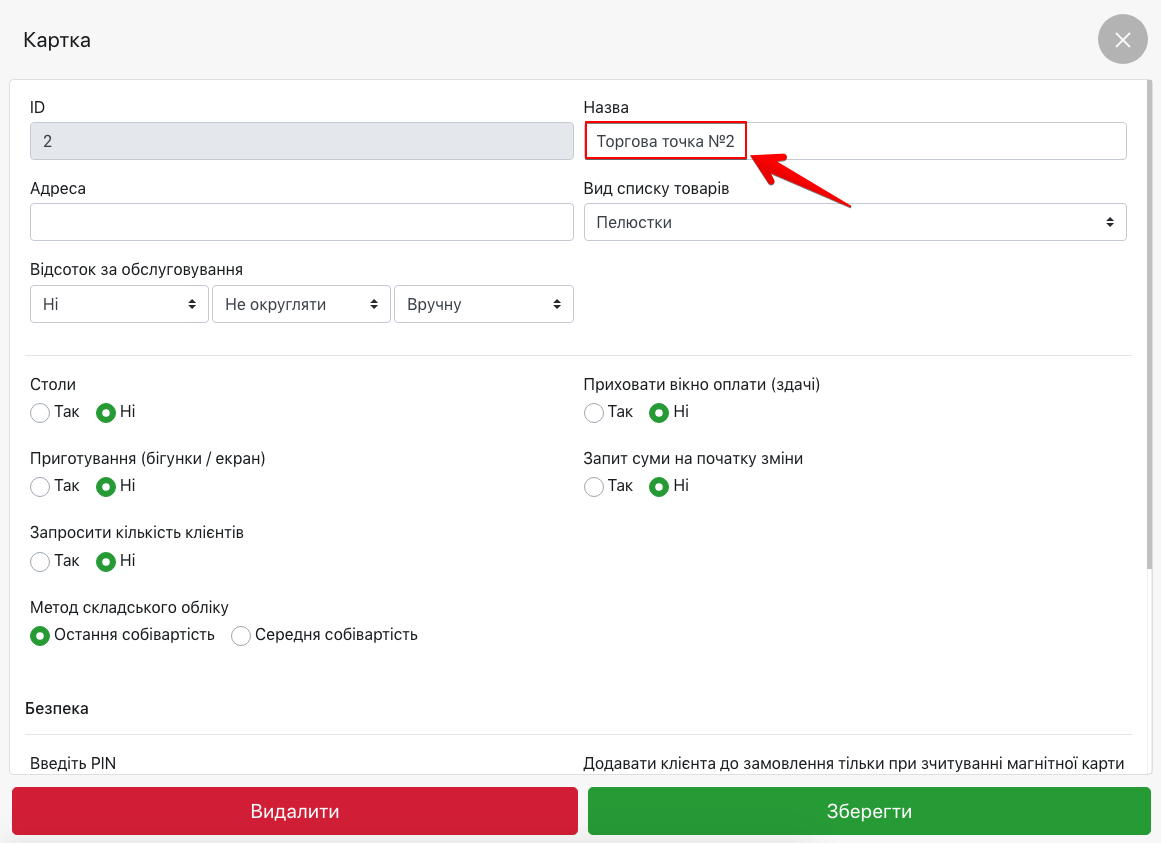This screenshot has width=1161, height=843.
Task: Open the Вручну dropdown
Action: coord(484,304)
